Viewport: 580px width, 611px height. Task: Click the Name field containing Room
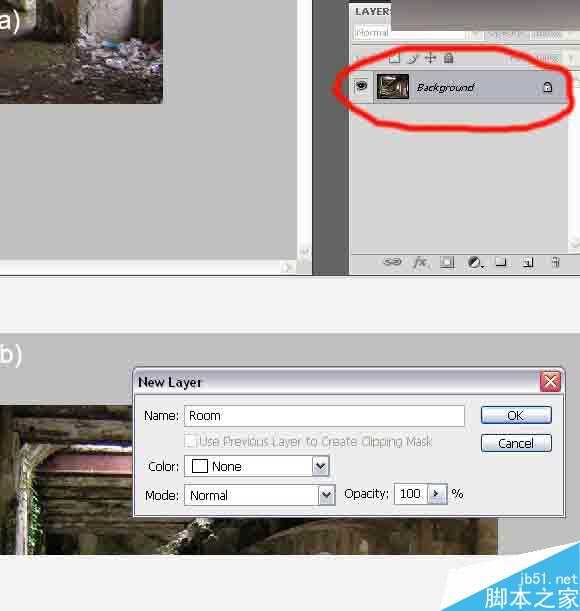pos(324,416)
